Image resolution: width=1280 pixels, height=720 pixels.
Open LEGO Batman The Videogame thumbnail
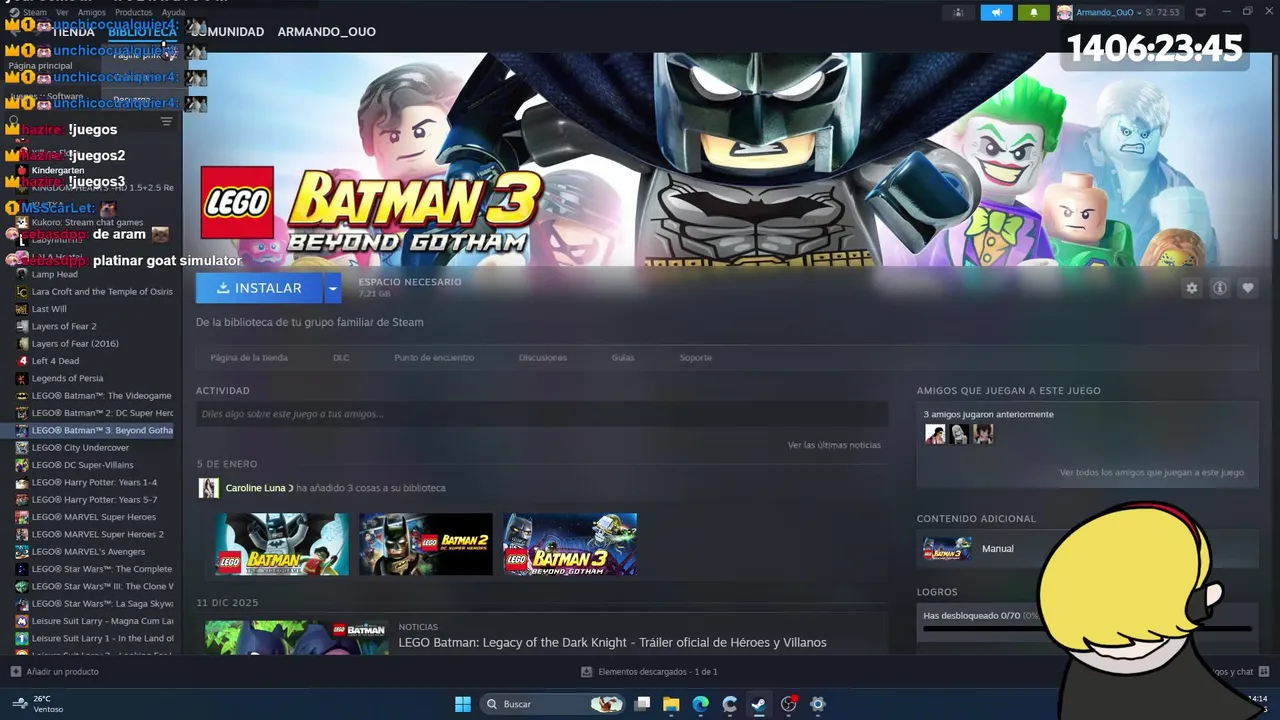coord(282,544)
